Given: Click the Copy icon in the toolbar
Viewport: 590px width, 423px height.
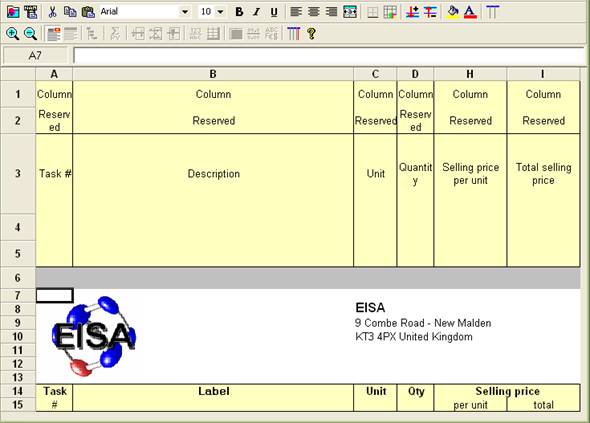Looking at the screenshot, I should pos(70,12).
